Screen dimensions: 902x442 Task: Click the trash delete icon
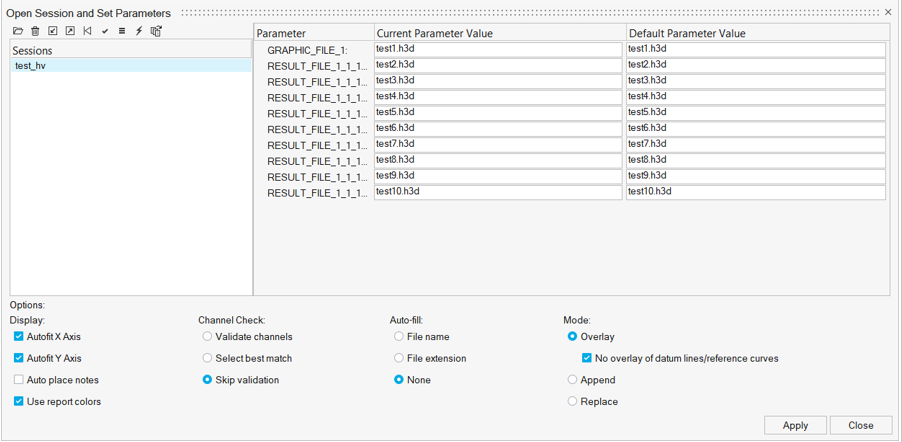point(35,31)
